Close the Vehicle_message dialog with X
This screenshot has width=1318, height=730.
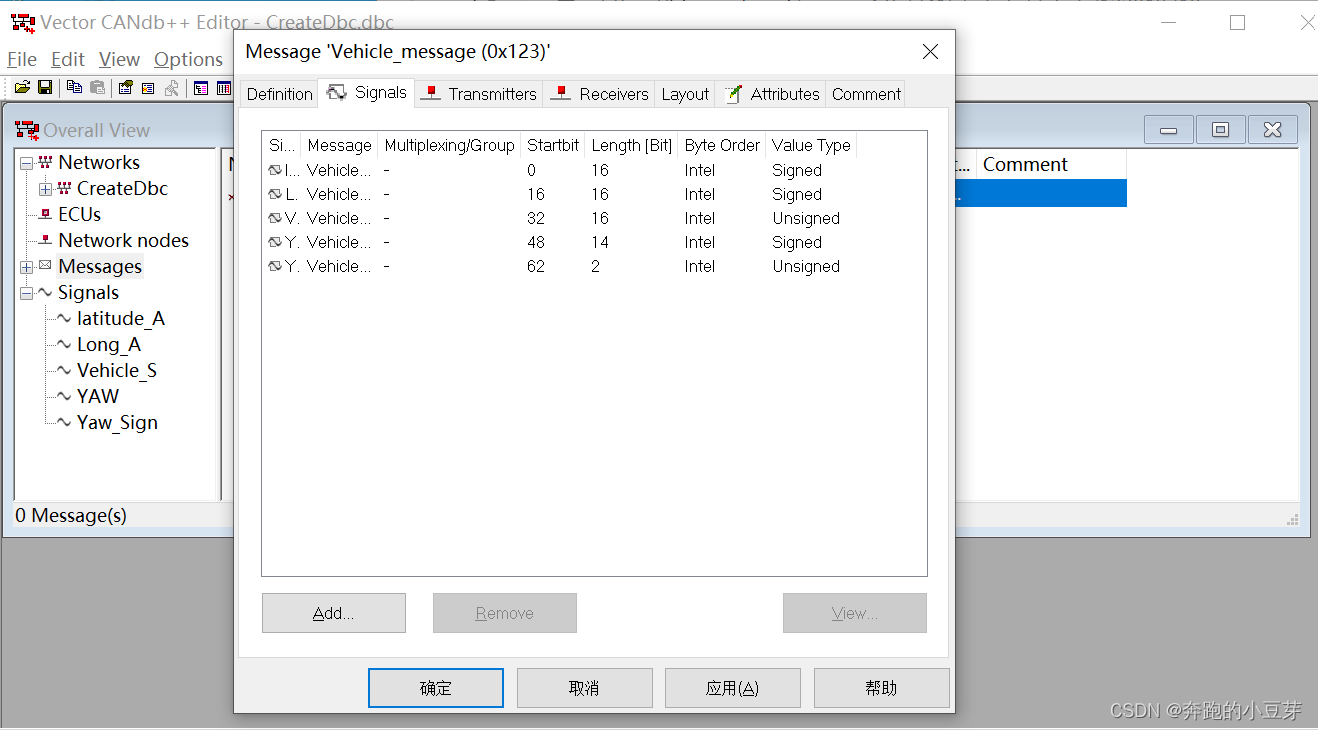coord(930,52)
